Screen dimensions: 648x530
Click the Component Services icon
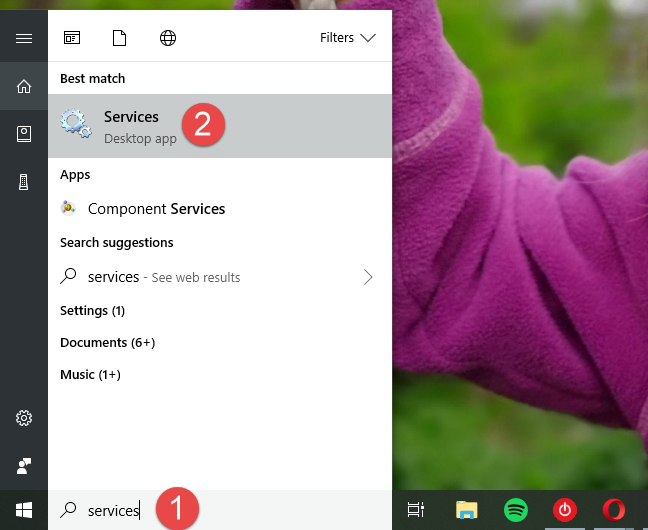[68, 208]
